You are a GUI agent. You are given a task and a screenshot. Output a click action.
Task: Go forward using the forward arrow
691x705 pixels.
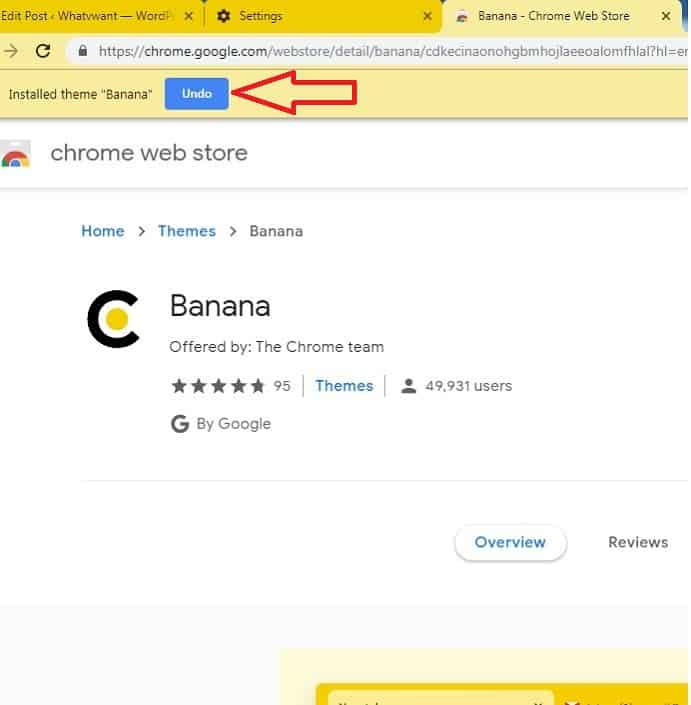coord(10,51)
